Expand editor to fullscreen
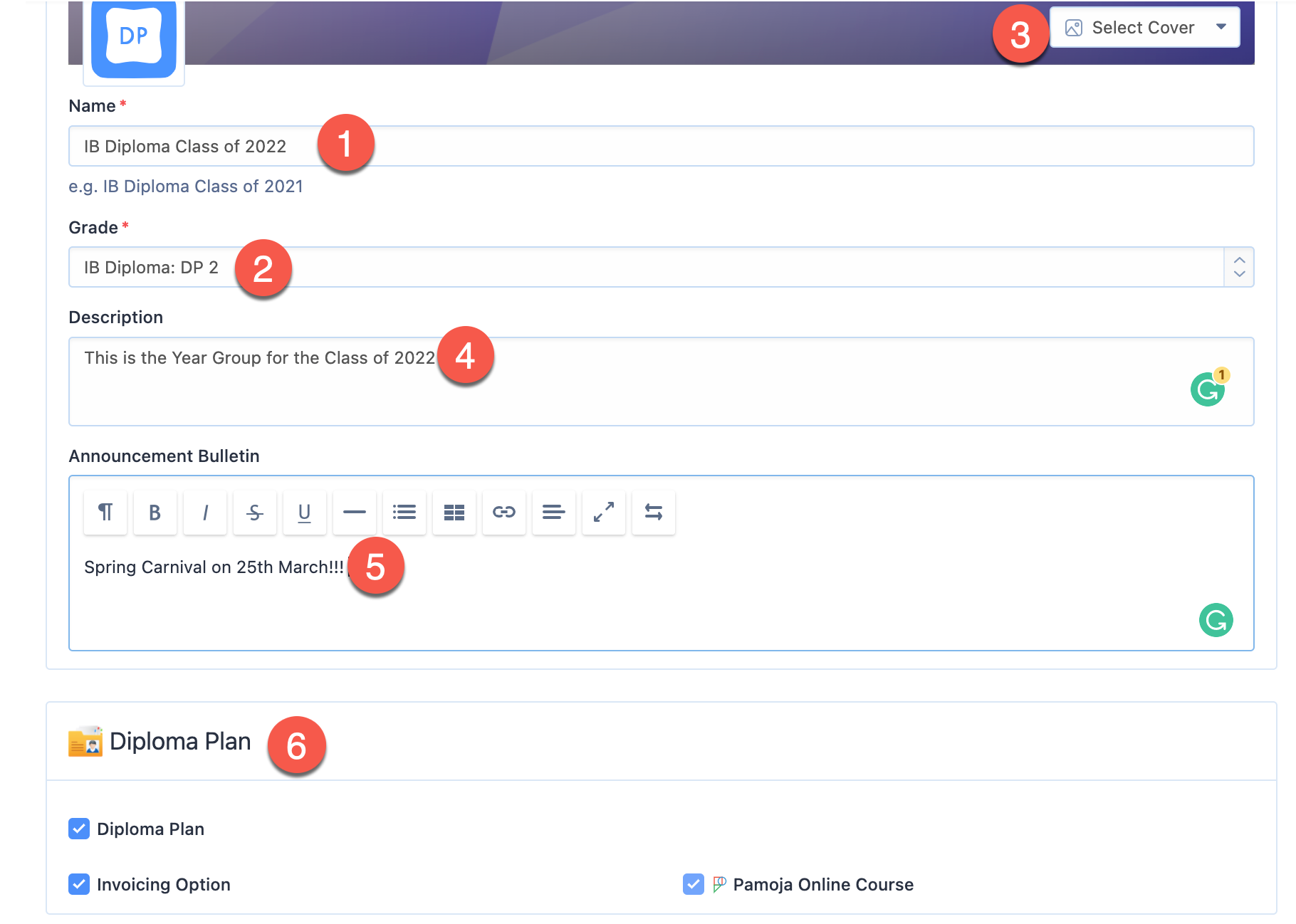 click(x=604, y=513)
